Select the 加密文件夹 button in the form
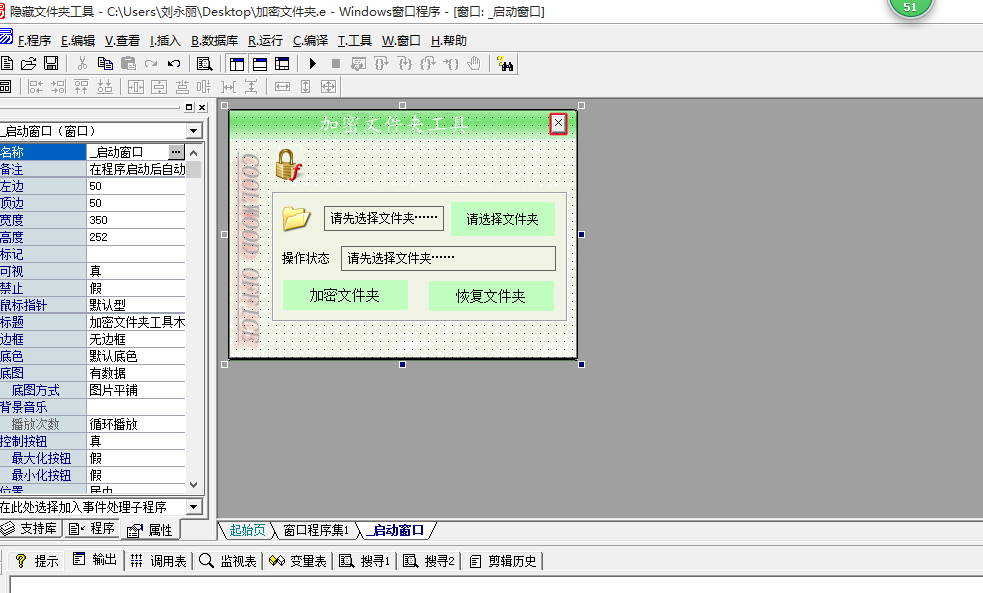 click(345, 295)
